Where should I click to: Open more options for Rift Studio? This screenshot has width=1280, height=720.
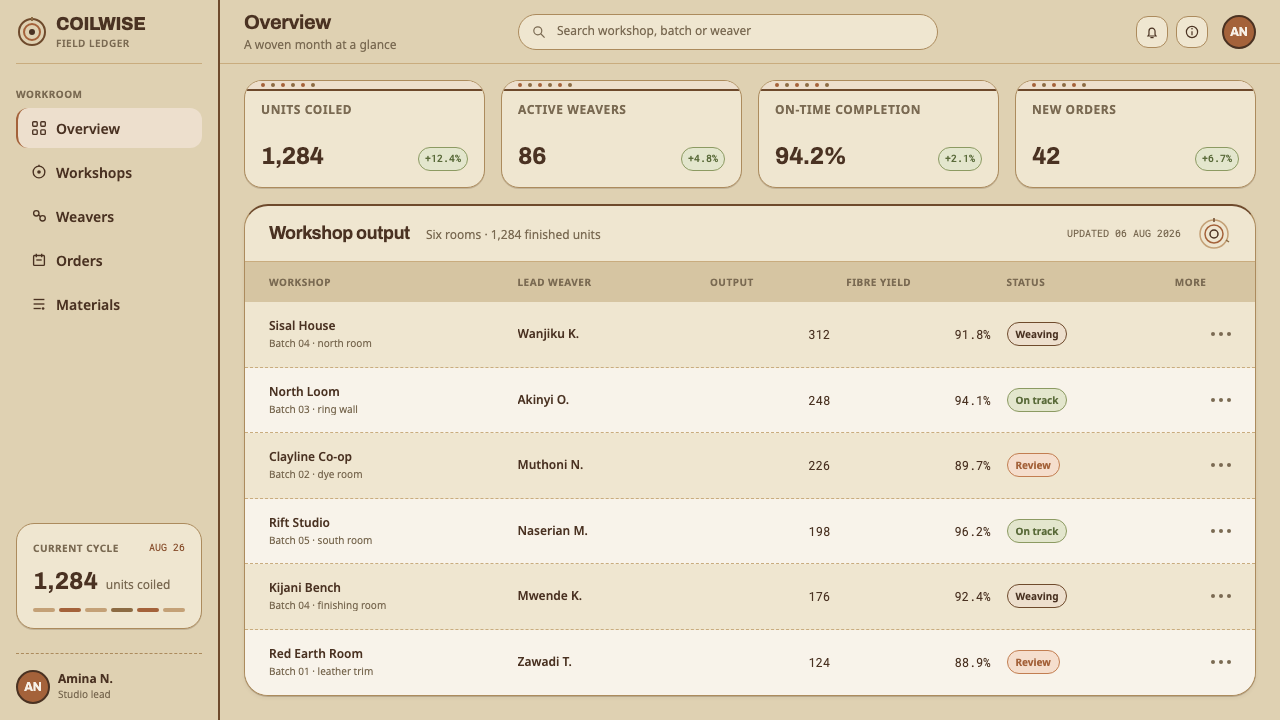[x=1221, y=531]
